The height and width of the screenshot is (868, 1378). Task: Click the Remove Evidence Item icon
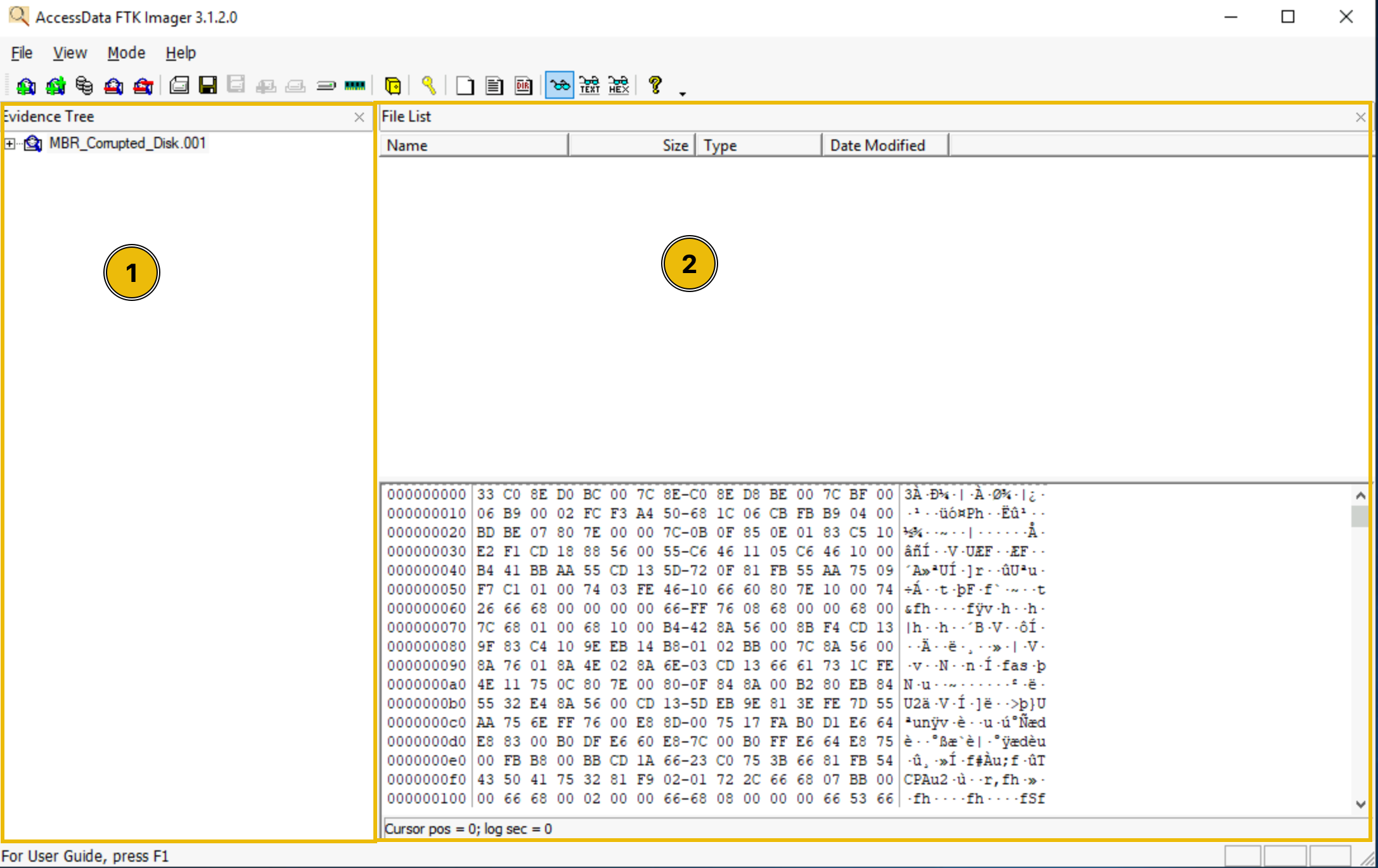113,86
